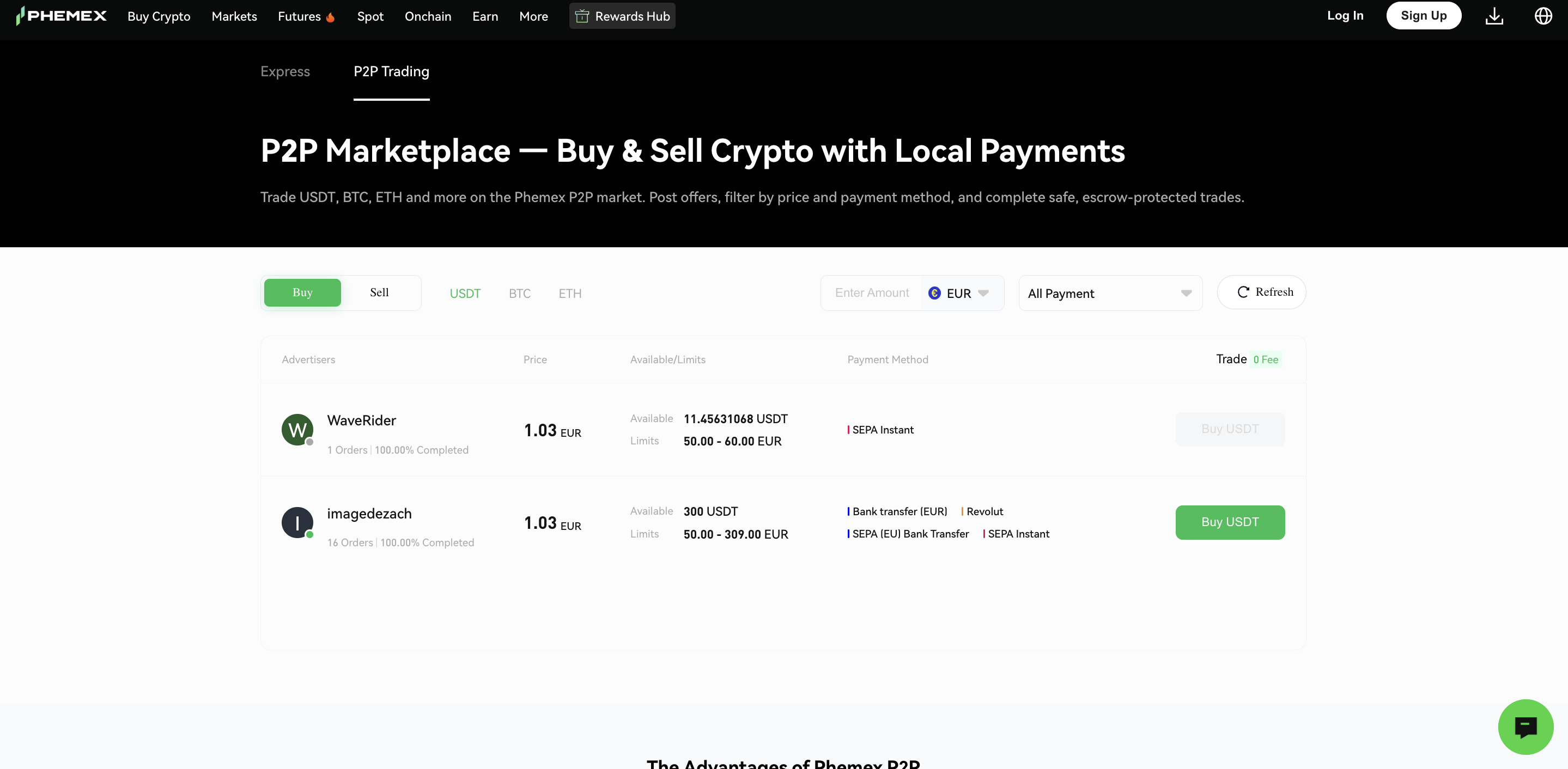1568x769 pixels.
Task: Select the ETH crypto option
Action: point(570,294)
